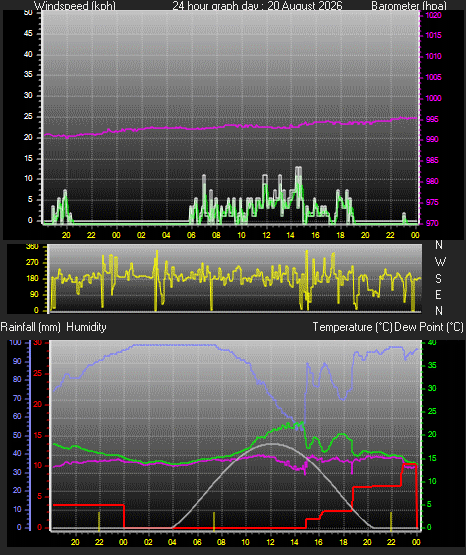Image resolution: width=466 pixels, height=555 pixels.
Task: Select 270 on the wind direction axis
Action: click(32, 263)
